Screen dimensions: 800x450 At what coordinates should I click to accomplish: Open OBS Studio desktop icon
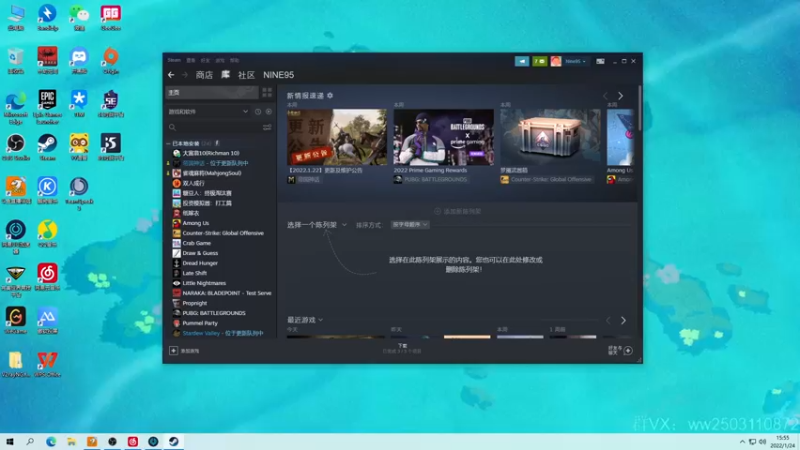click(x=15, y=147)
